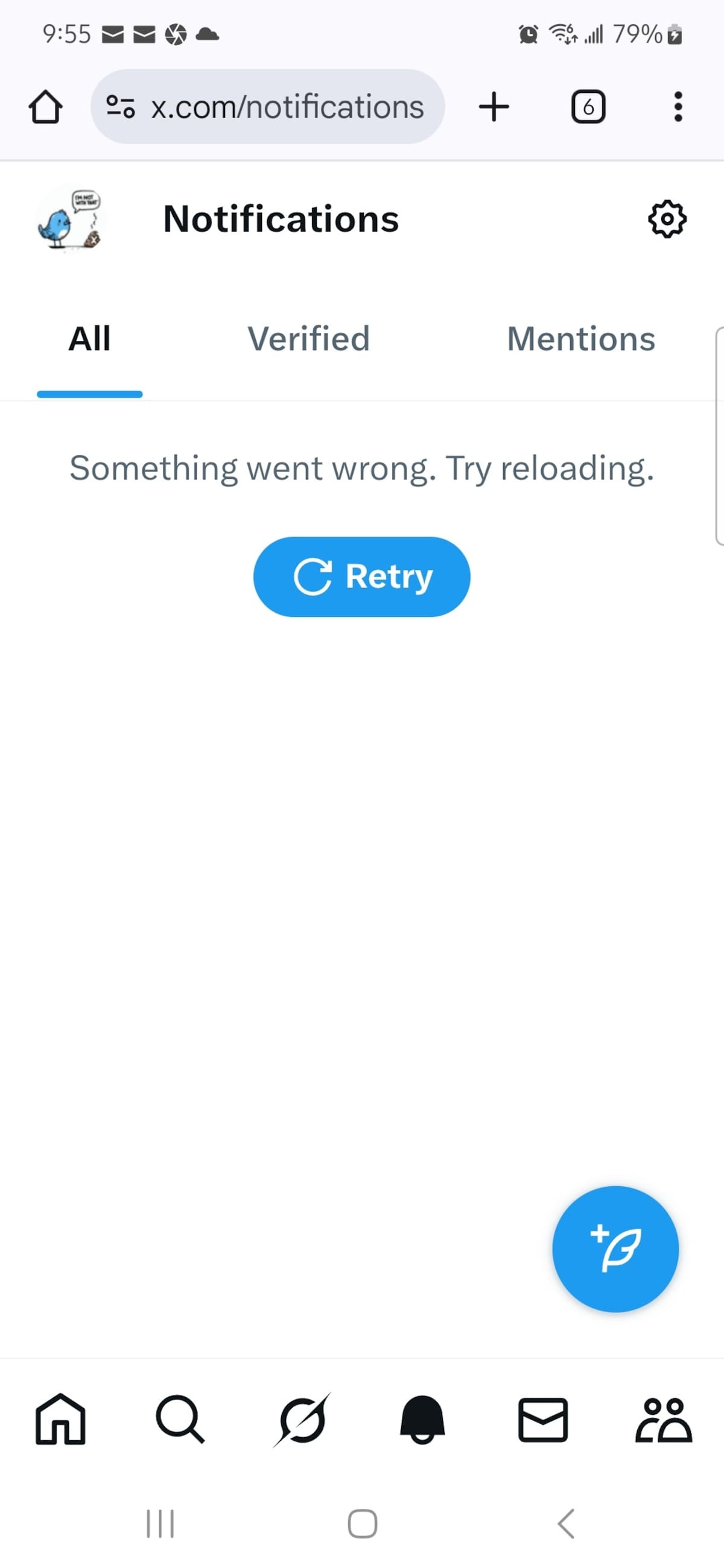724x1568 pixels.
Task: Show open tabs switcher showing 6
Action: [x=588, y=107]
